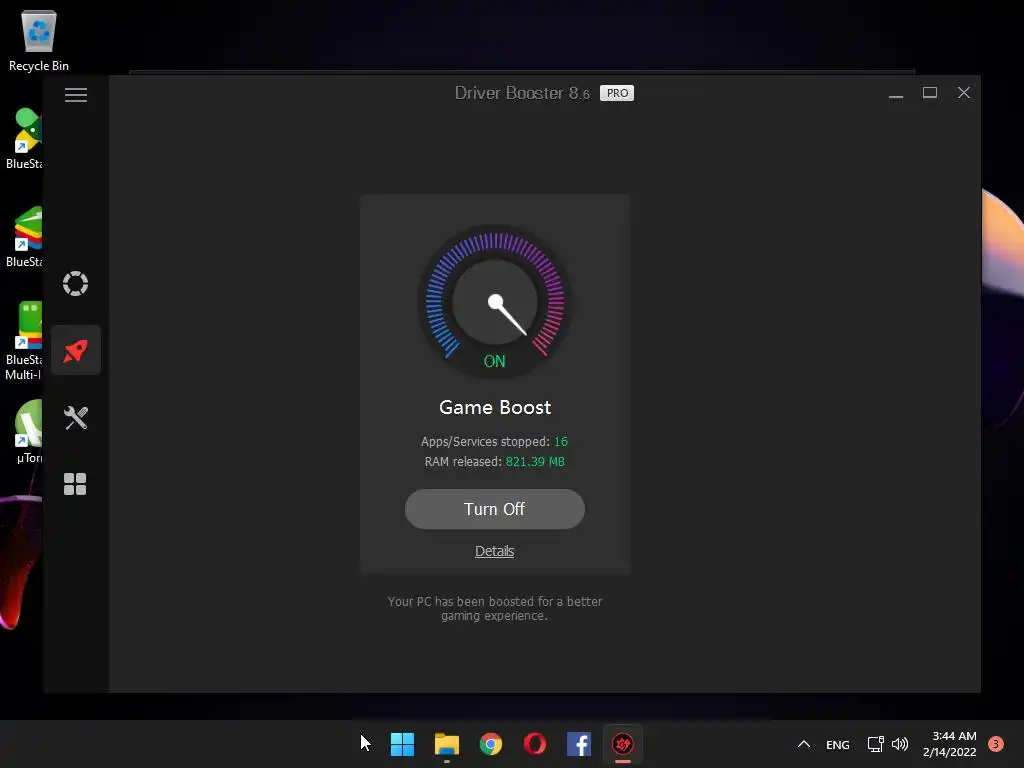
Task: Close the Driver Booster window
Action: point(964,93)
